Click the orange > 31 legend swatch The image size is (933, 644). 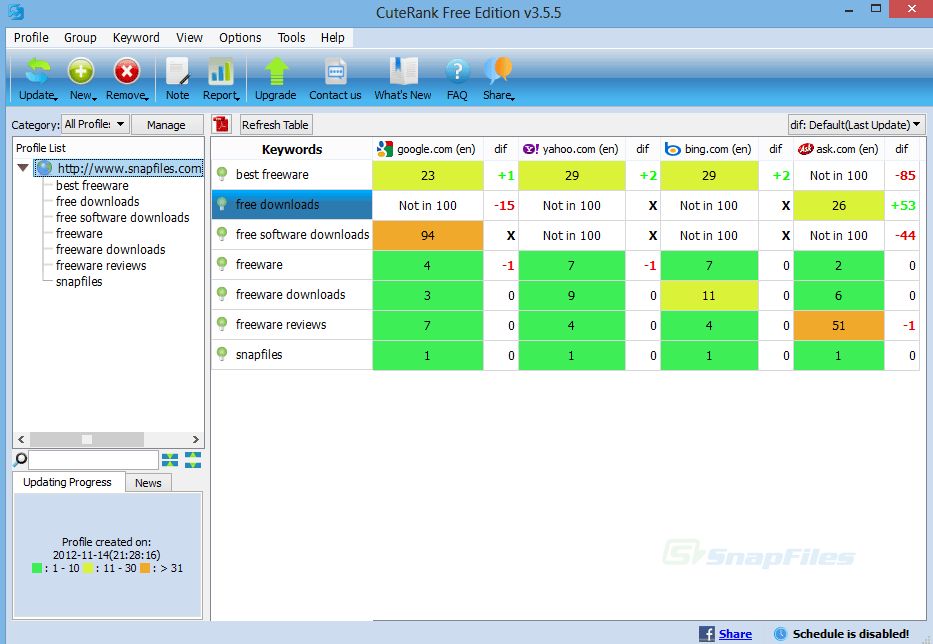point(145,568)
